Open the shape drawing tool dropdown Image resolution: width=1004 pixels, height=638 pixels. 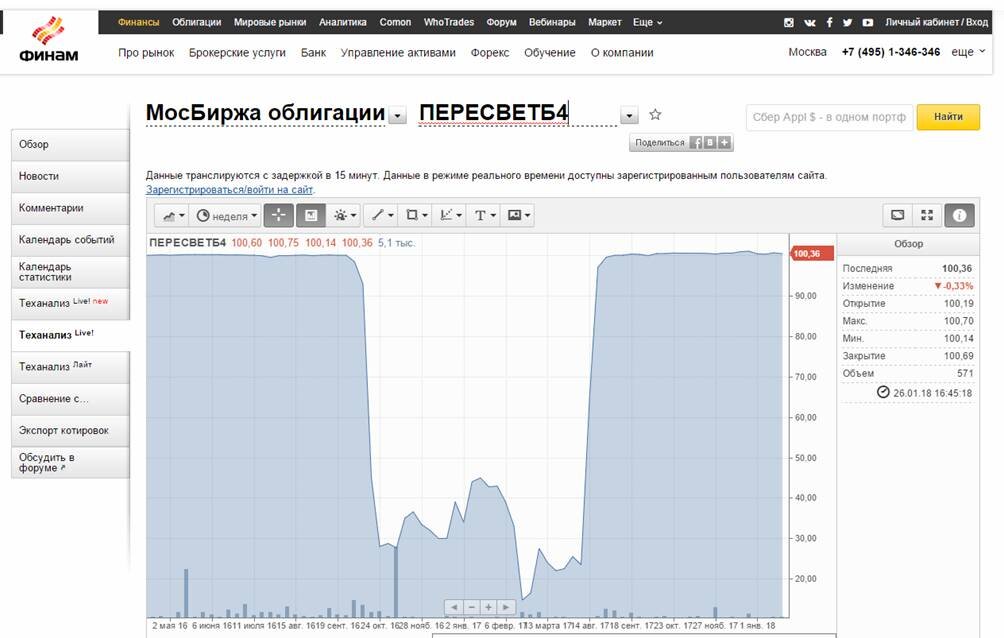(416, 216)
